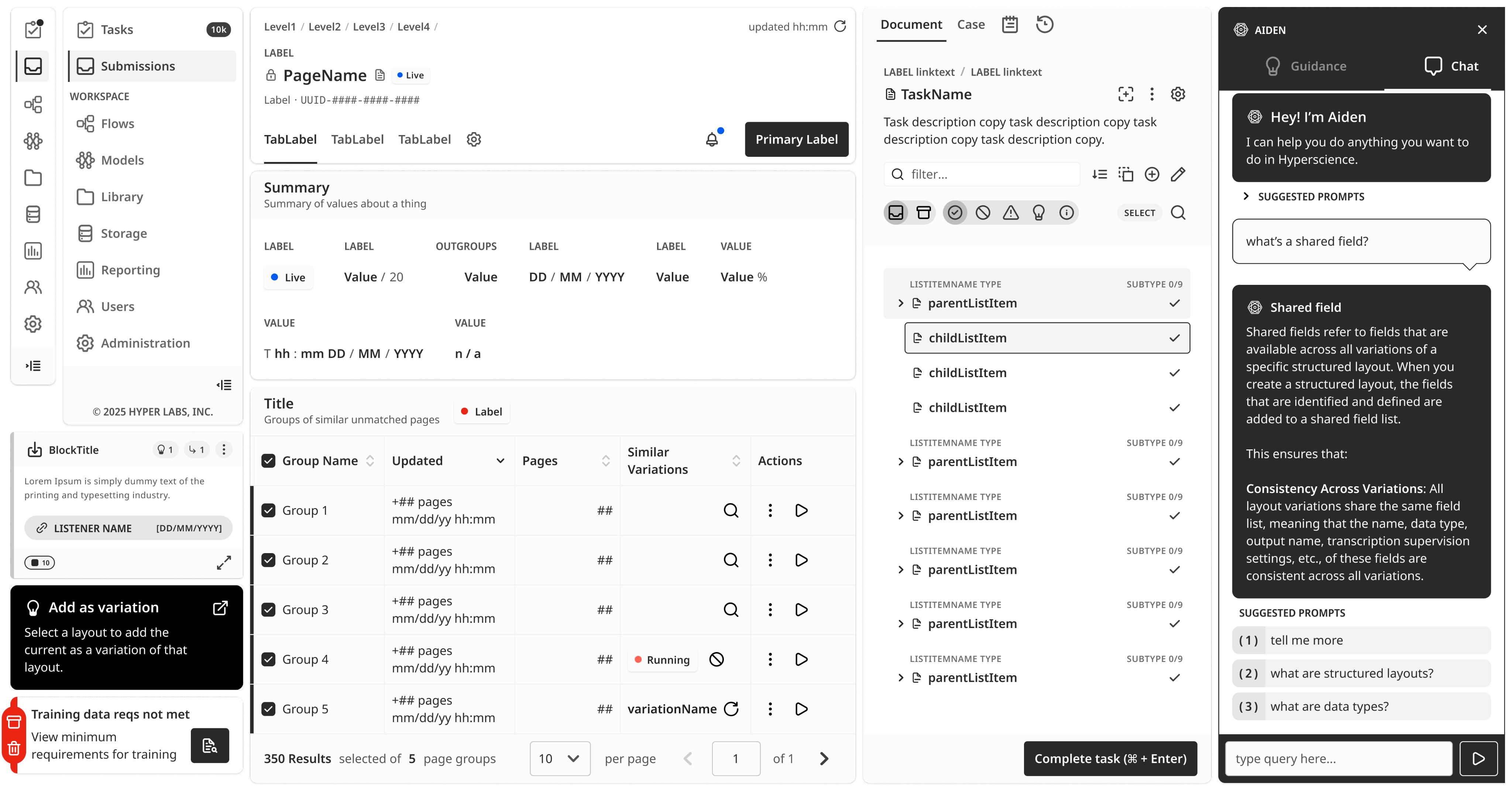Expand the SUGGESTED PROMPTS section chevron
Image resolution: width=1512 pixels, height=790 pixels.
point(1245,196)
